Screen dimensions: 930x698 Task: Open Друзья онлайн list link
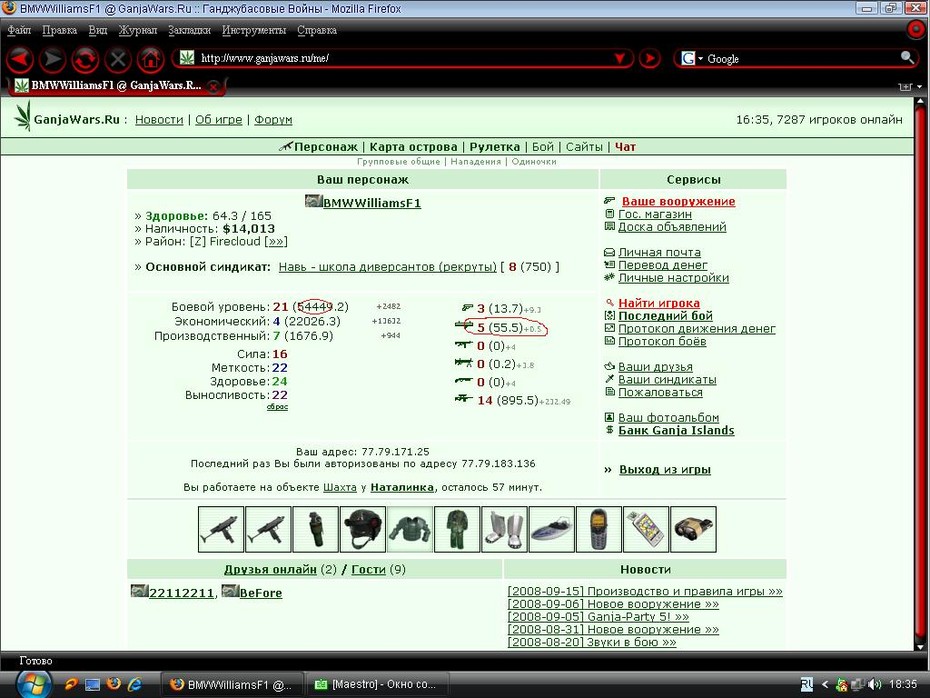click(x=270, y=569)
